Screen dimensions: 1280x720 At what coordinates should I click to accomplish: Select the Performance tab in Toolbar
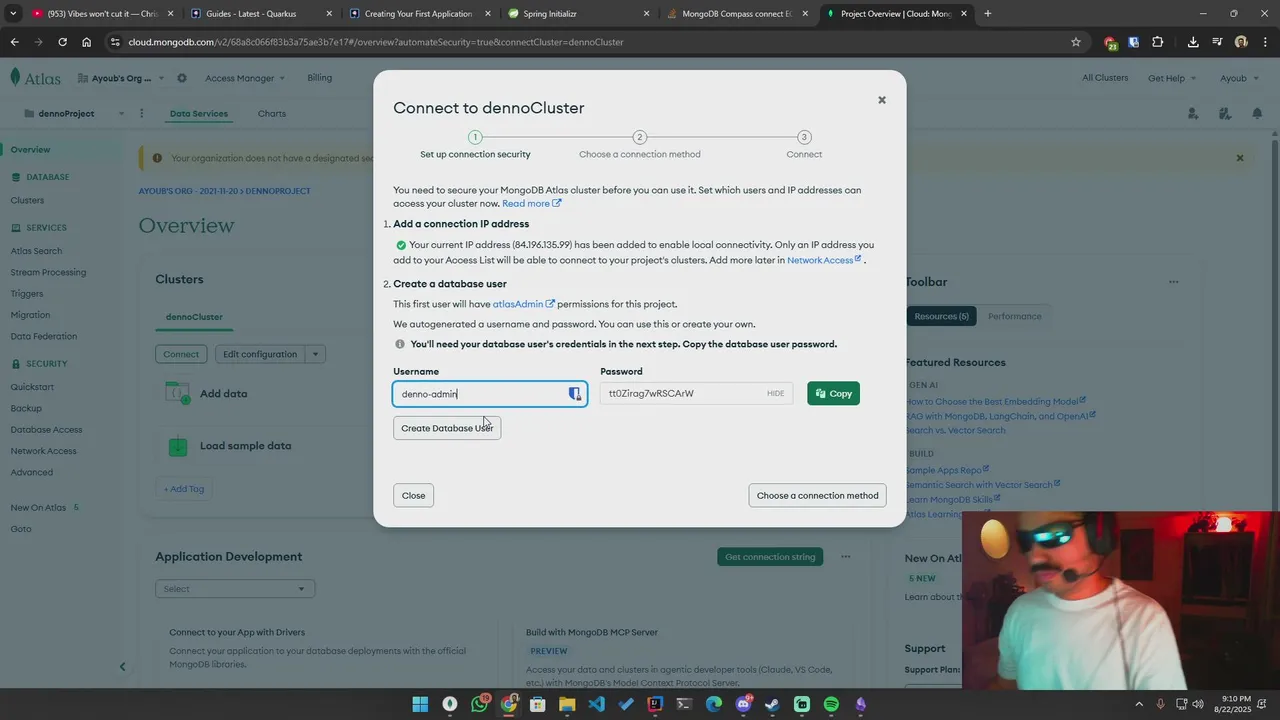pos(1014,317)
